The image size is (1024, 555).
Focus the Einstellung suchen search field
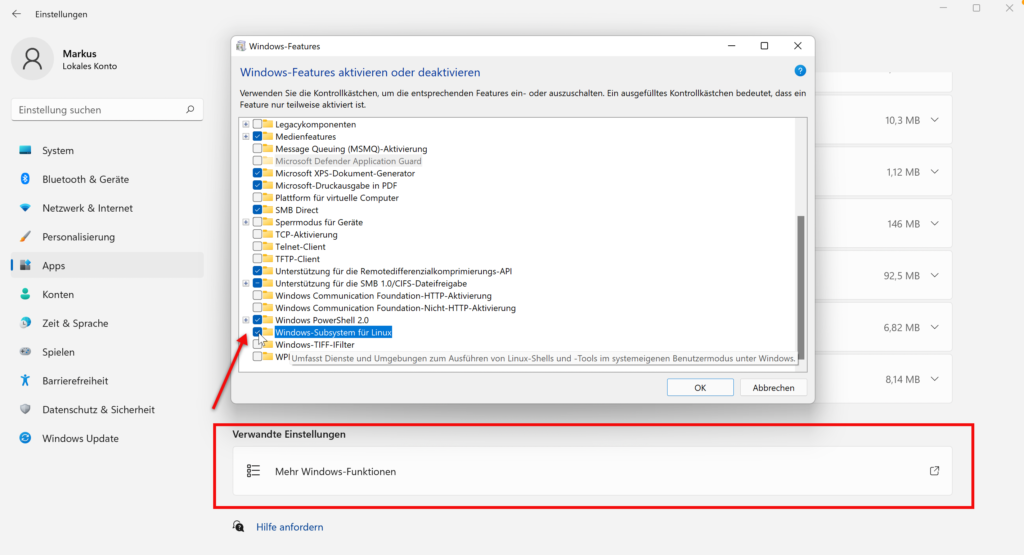[107, 110]
